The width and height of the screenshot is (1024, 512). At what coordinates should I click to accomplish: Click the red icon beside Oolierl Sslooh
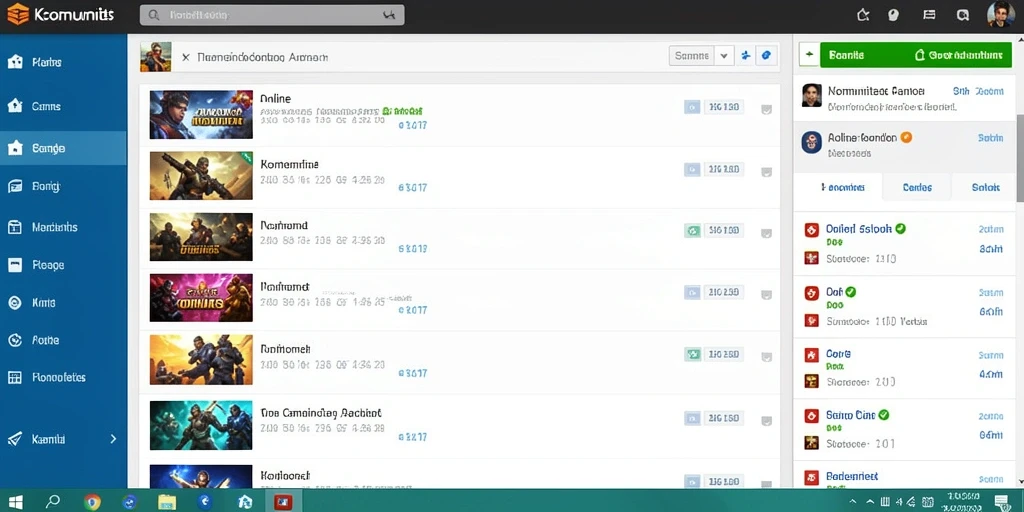point(811,229)
